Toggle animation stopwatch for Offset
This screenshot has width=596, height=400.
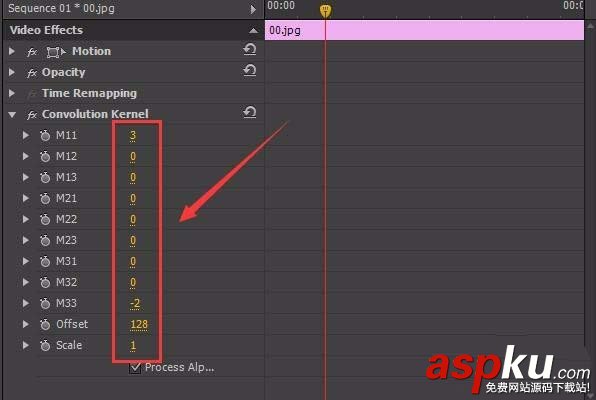45,324
